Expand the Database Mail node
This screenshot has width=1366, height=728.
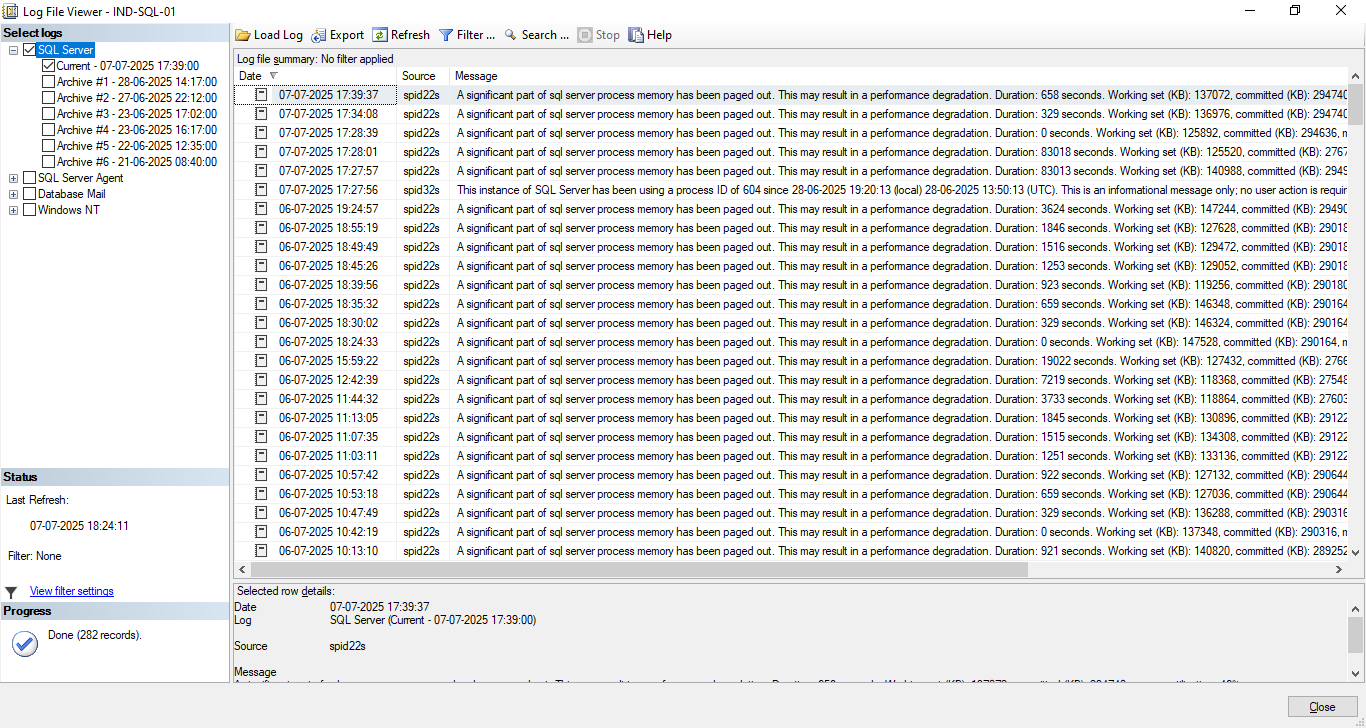13,194
